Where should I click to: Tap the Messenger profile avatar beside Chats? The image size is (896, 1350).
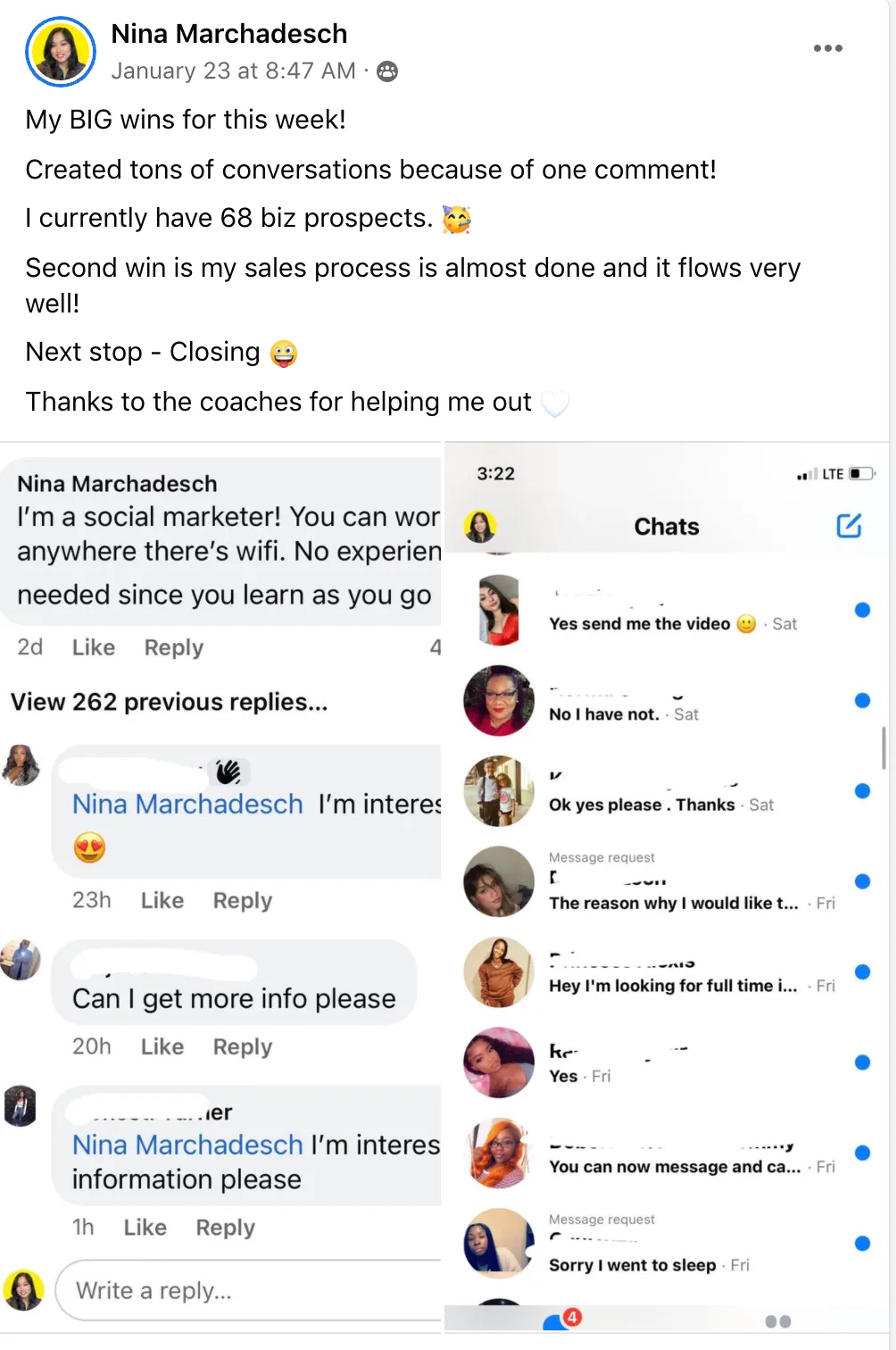point(480,526)
